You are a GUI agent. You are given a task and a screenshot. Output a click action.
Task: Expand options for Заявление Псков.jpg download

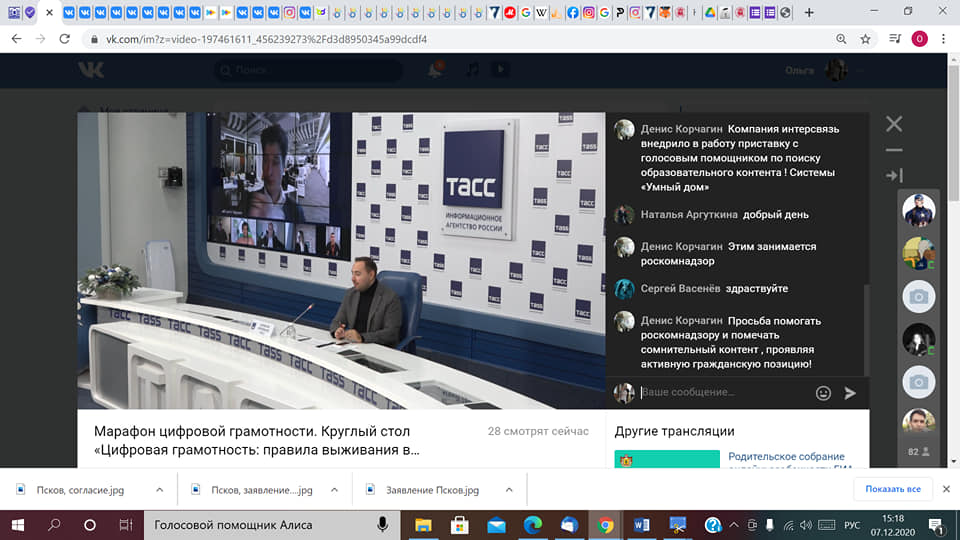click(x=509, y=490)
